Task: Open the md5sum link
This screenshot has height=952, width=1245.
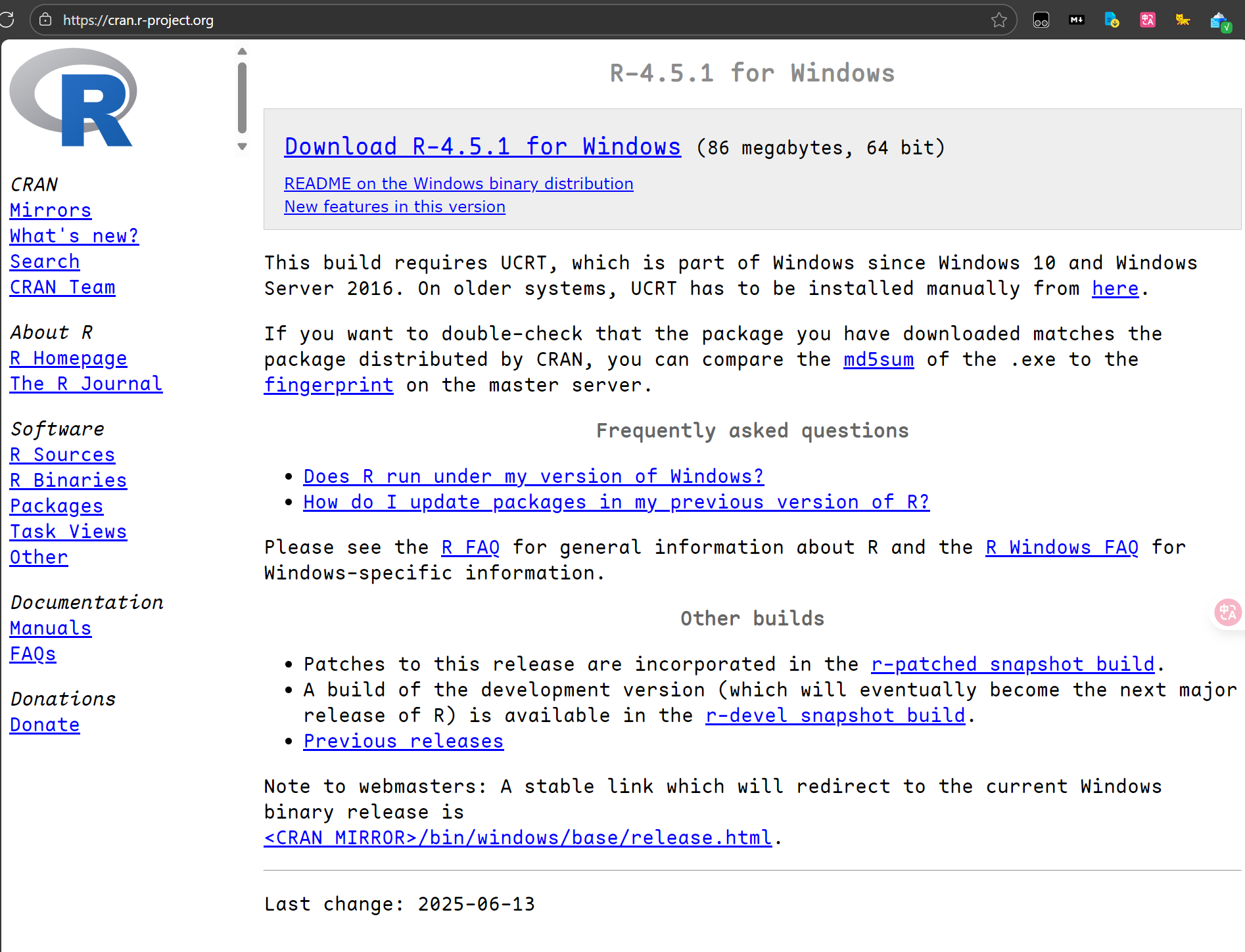Action: [878, 359]
